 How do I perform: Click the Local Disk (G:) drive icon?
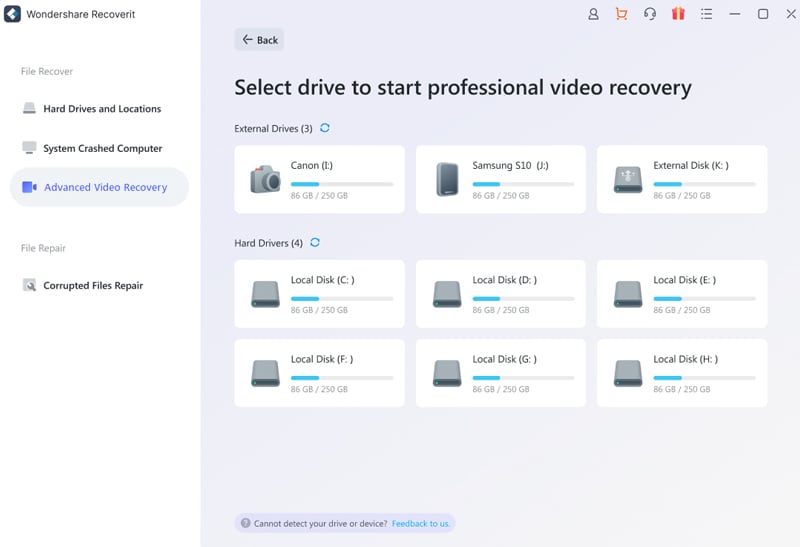tap(447, 374)
